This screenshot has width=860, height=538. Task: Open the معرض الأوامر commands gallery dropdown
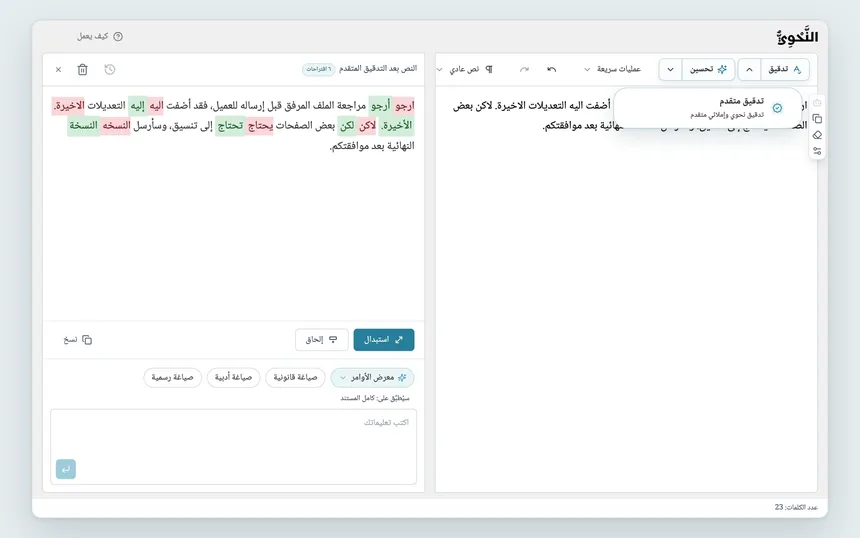click(x=372, y=377)
